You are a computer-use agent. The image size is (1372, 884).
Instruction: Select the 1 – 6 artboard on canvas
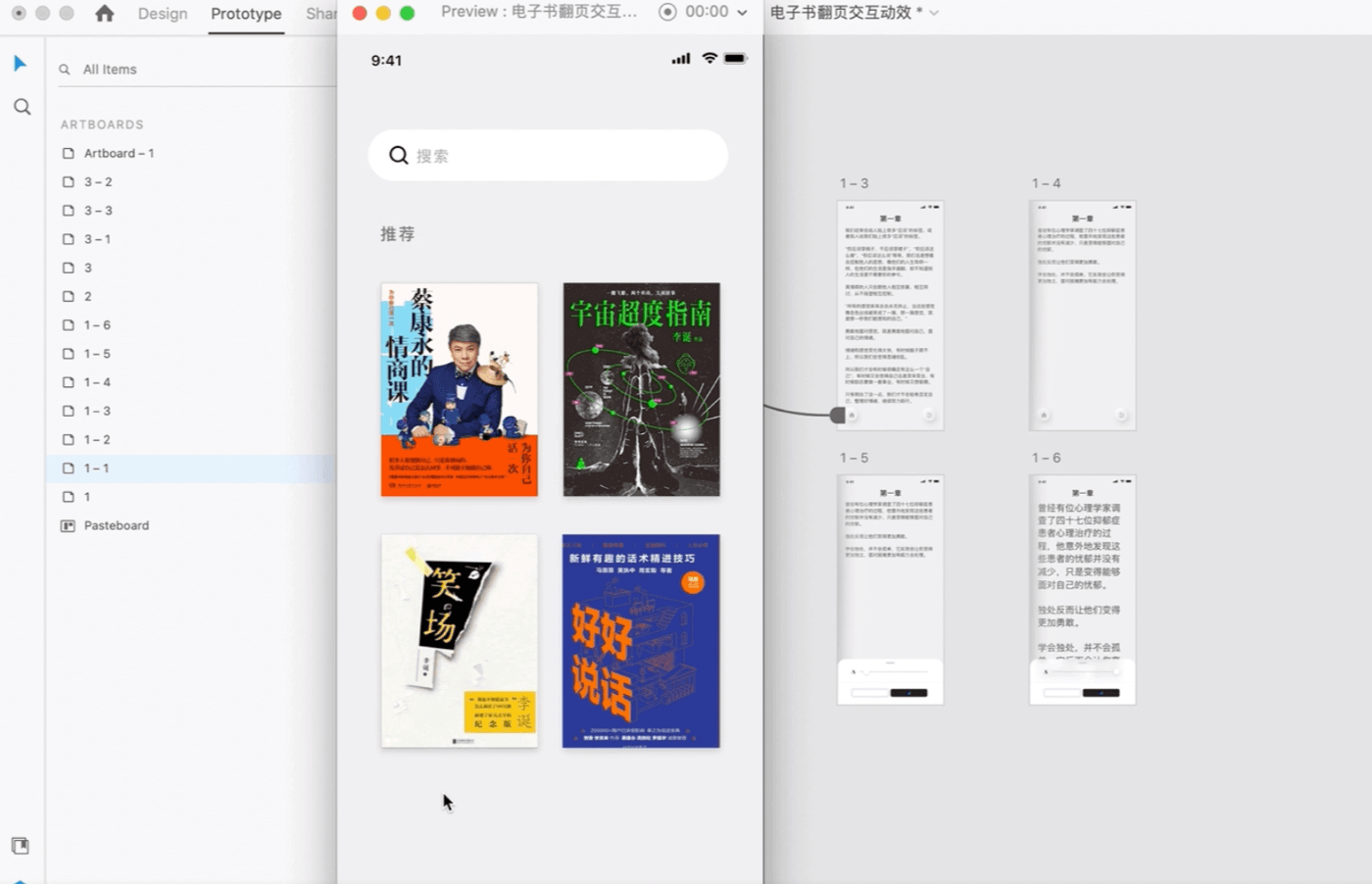tap(1083, 590)
